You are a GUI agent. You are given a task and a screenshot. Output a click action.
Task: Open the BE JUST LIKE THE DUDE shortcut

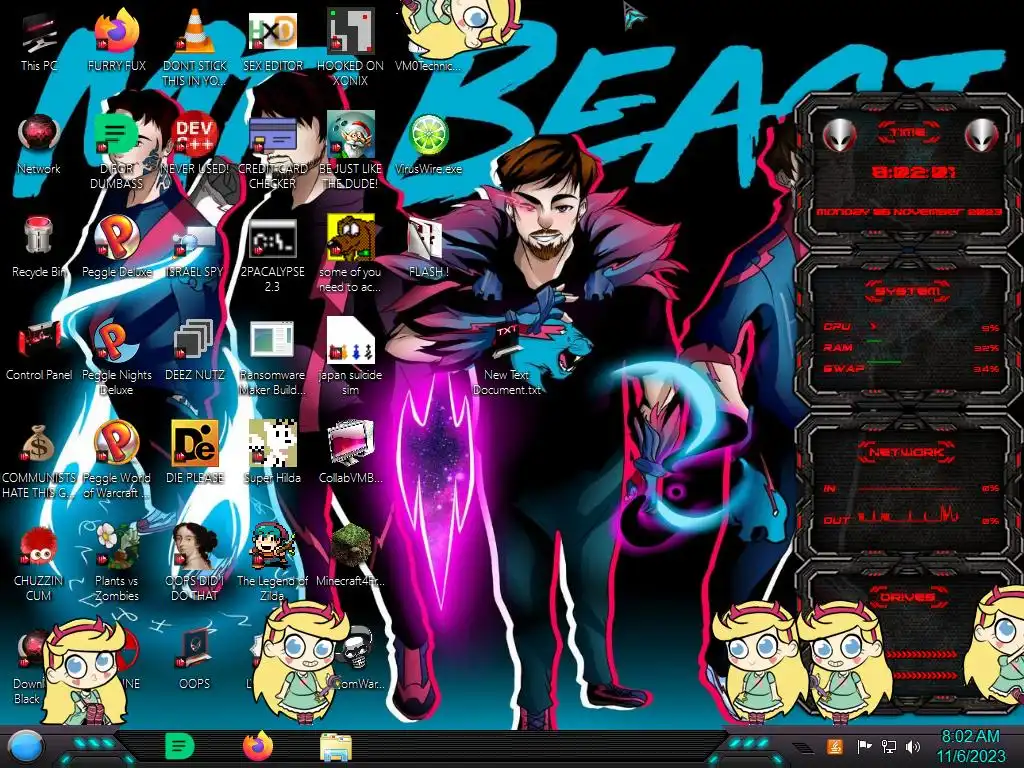click(350, 152)
